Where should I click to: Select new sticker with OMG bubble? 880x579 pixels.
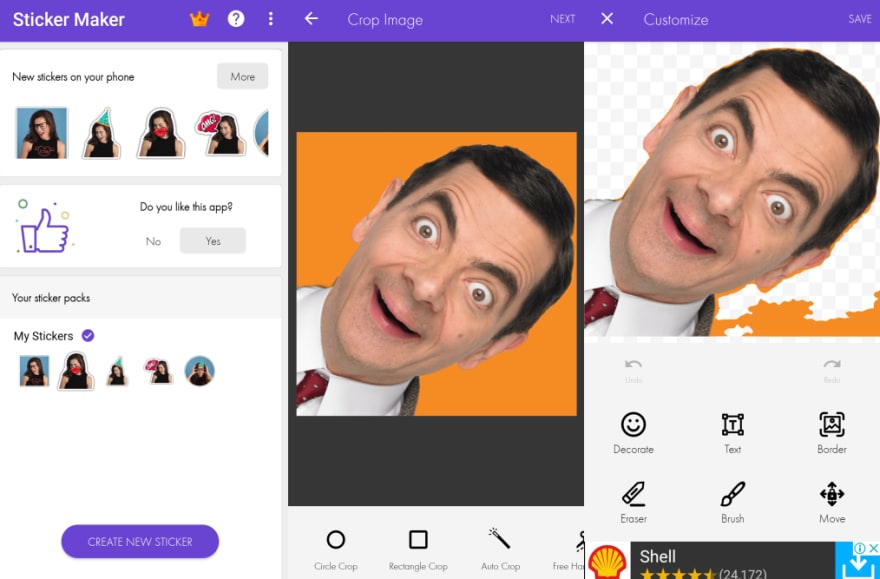pyautogui.click(x=221, y=133)
